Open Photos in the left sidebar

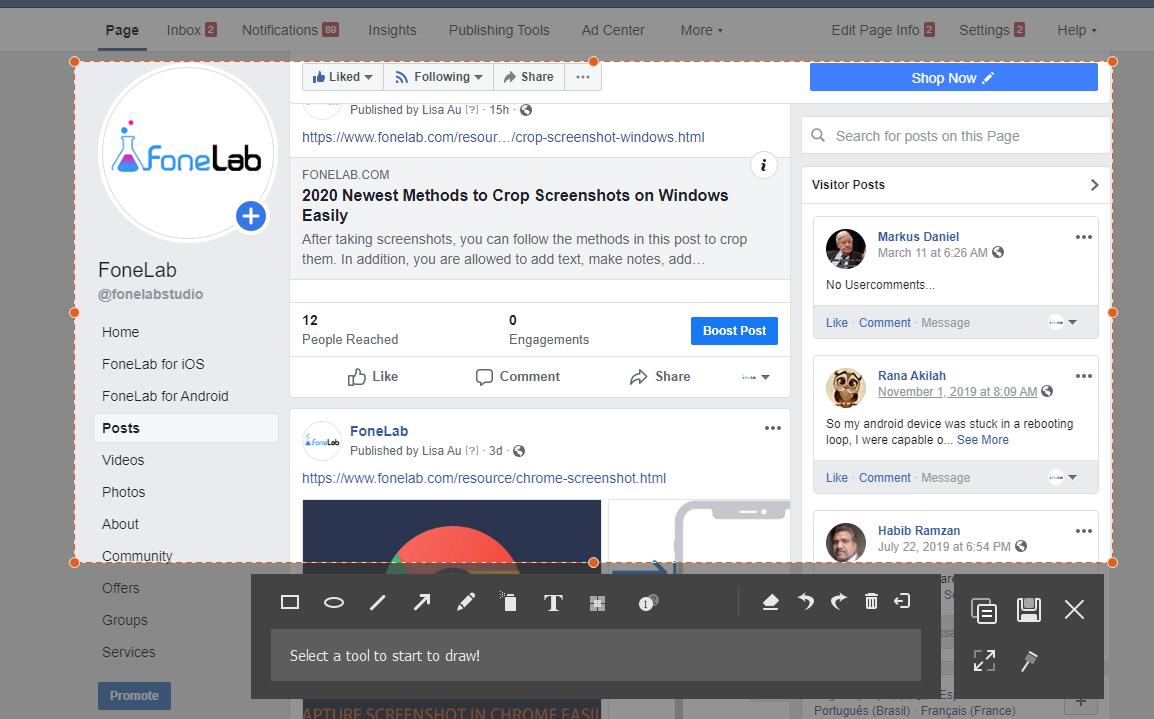click(x=124, y=492)
